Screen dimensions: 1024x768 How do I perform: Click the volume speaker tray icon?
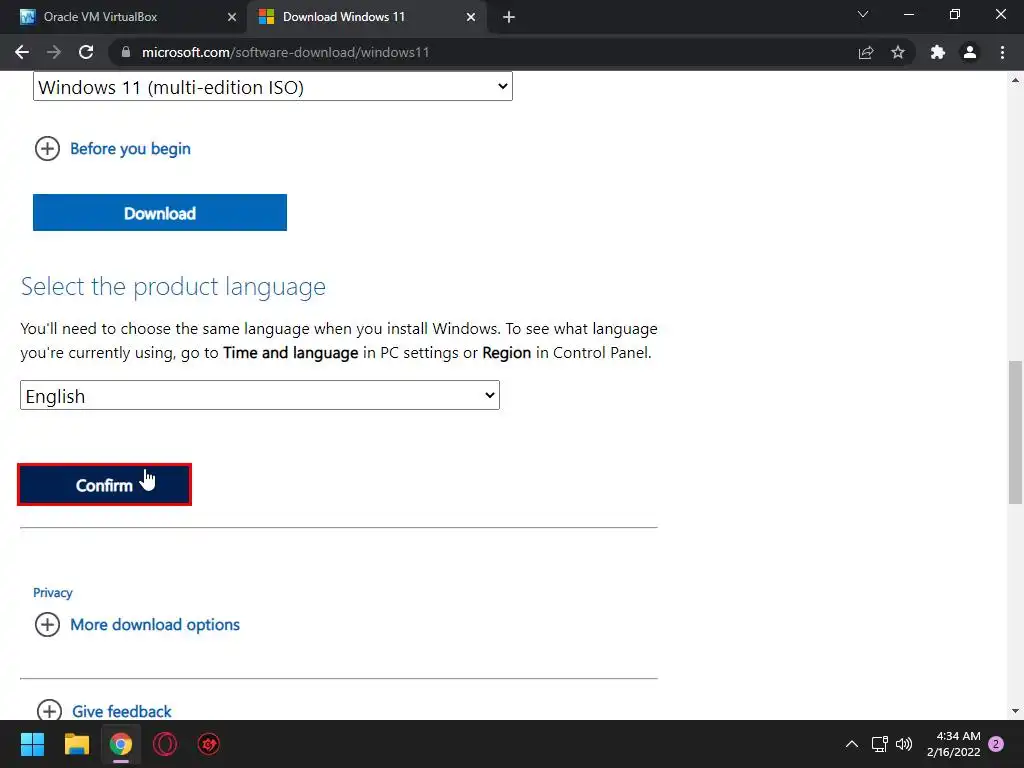(x=904, y=744)
